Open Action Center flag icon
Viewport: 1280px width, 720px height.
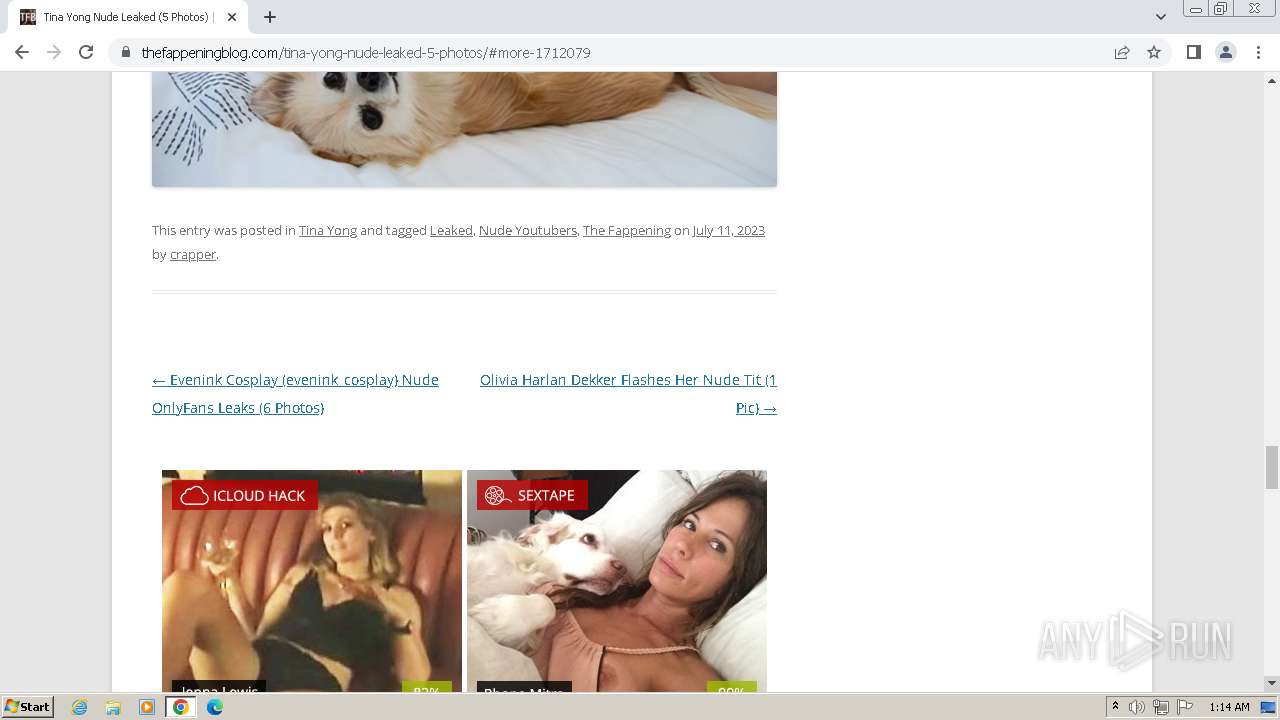[x=1185, y=707]
